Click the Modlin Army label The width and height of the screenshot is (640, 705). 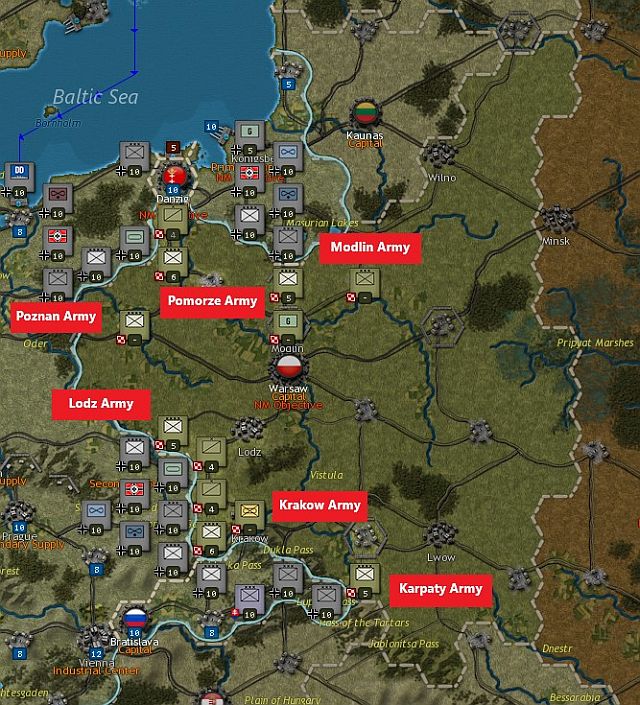[x=370, y=247]
